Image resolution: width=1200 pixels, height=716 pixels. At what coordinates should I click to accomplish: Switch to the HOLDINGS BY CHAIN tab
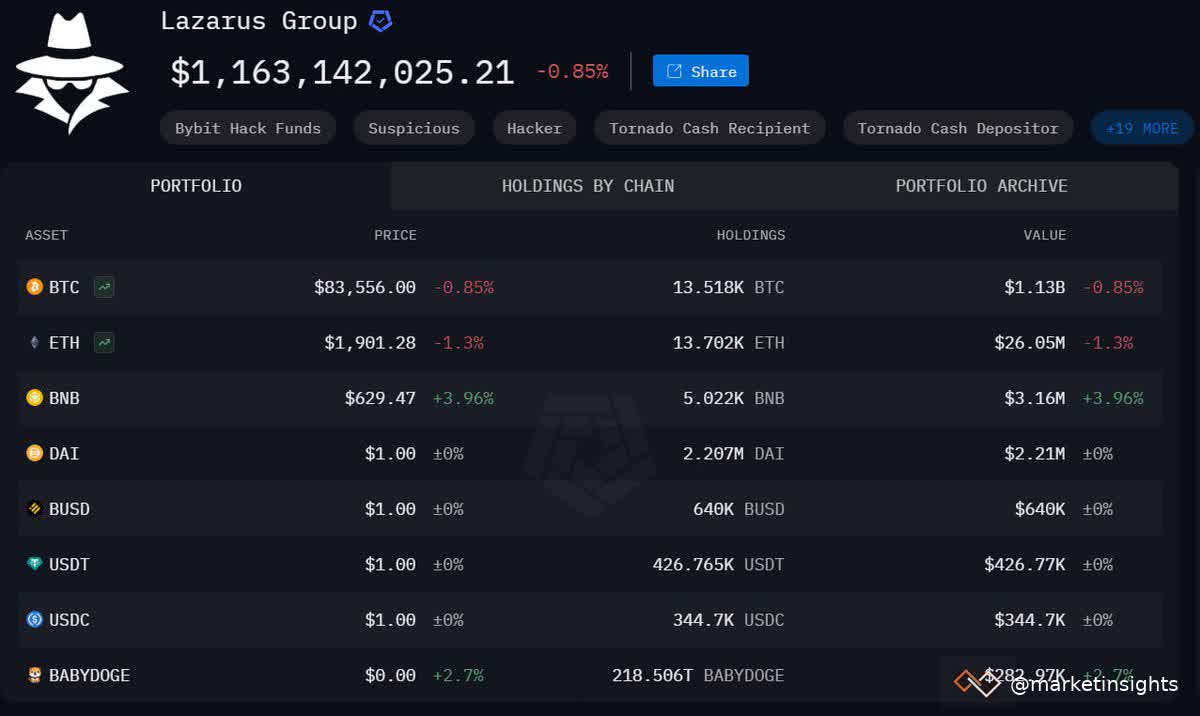(x=588, y=186)
